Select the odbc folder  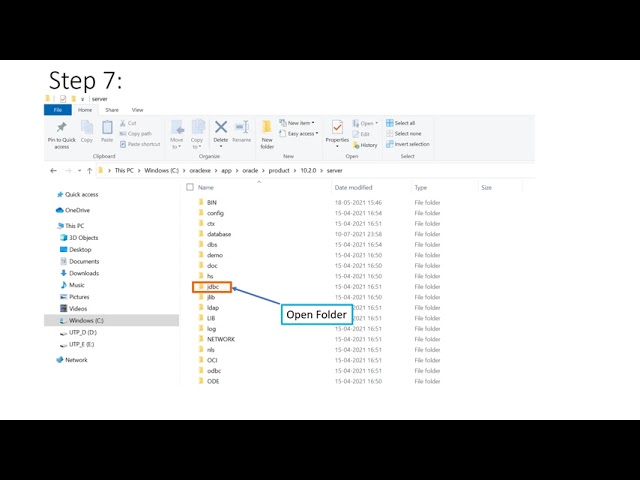213,371
